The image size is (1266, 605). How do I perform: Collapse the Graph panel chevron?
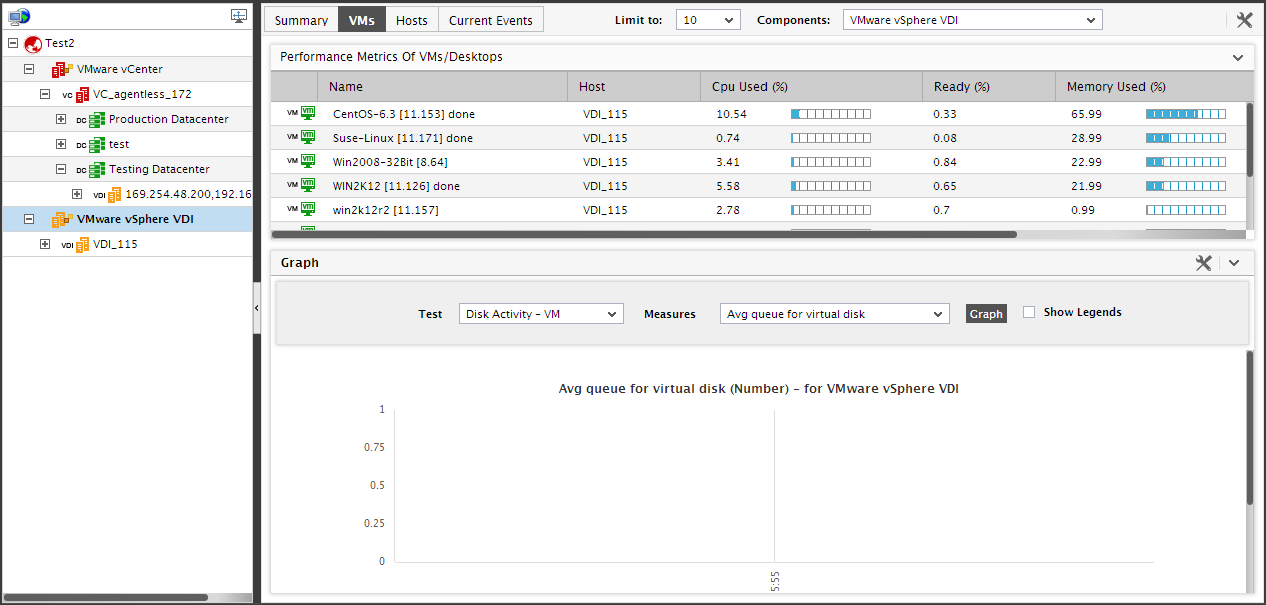(x=1234, y=263)
